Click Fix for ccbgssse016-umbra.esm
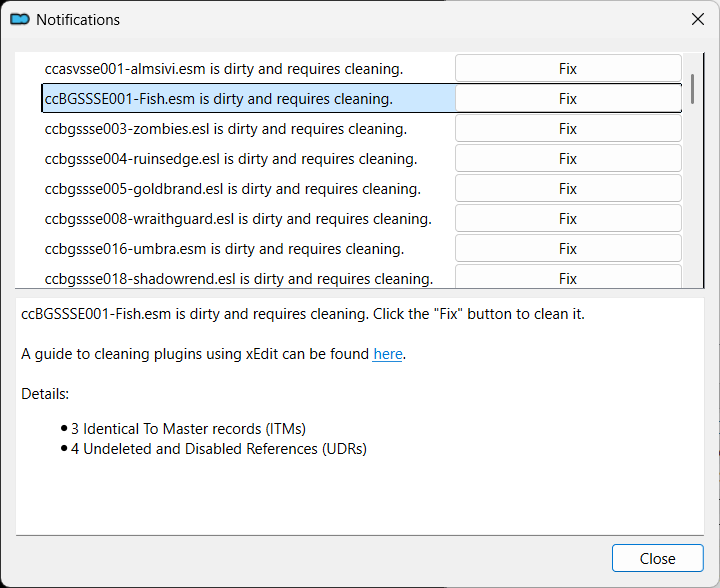 pos(568,249)
